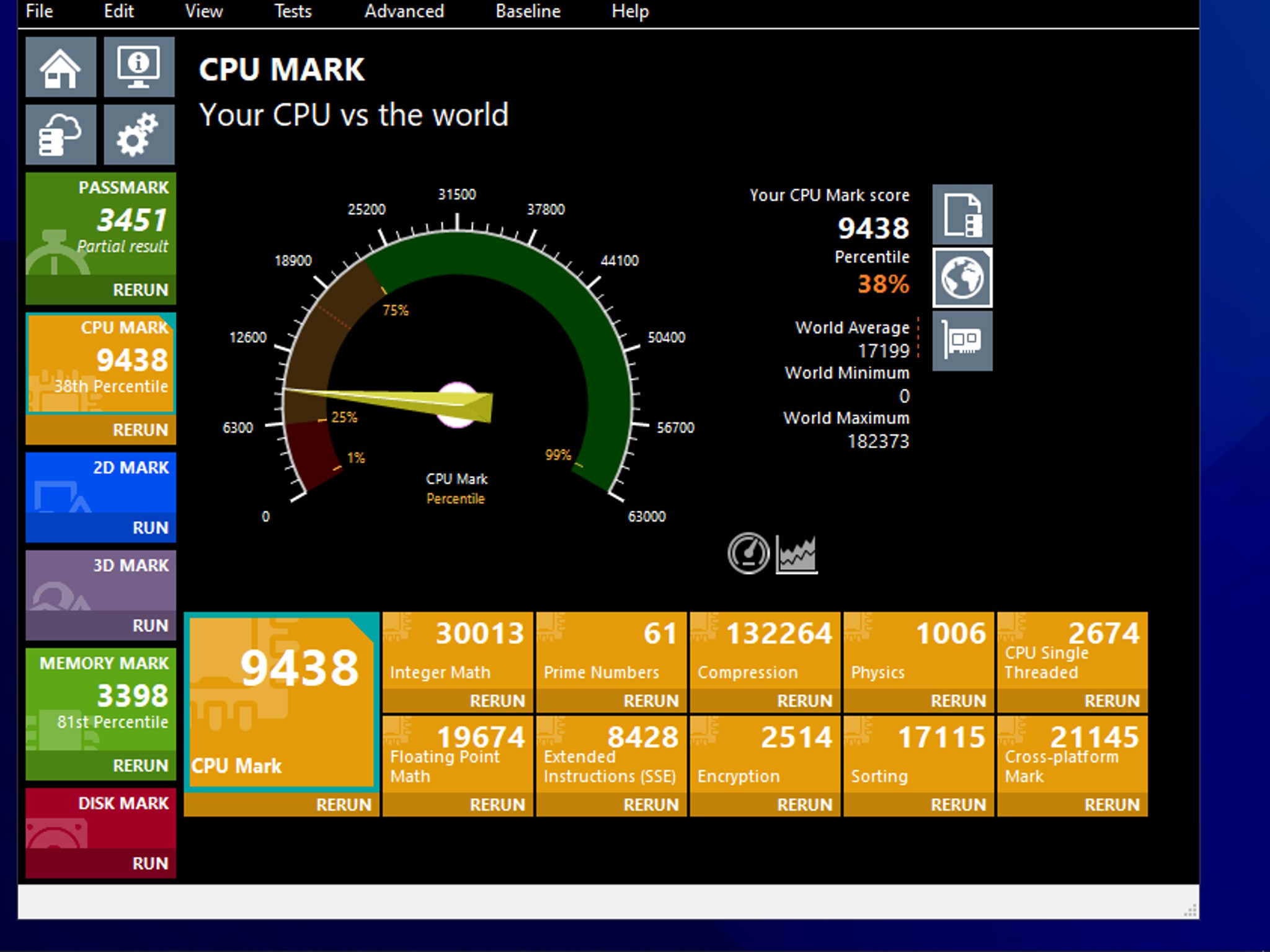Open System Information via the monitor icon
Screen dimensions: 1270x952
(x=139, y=68)
